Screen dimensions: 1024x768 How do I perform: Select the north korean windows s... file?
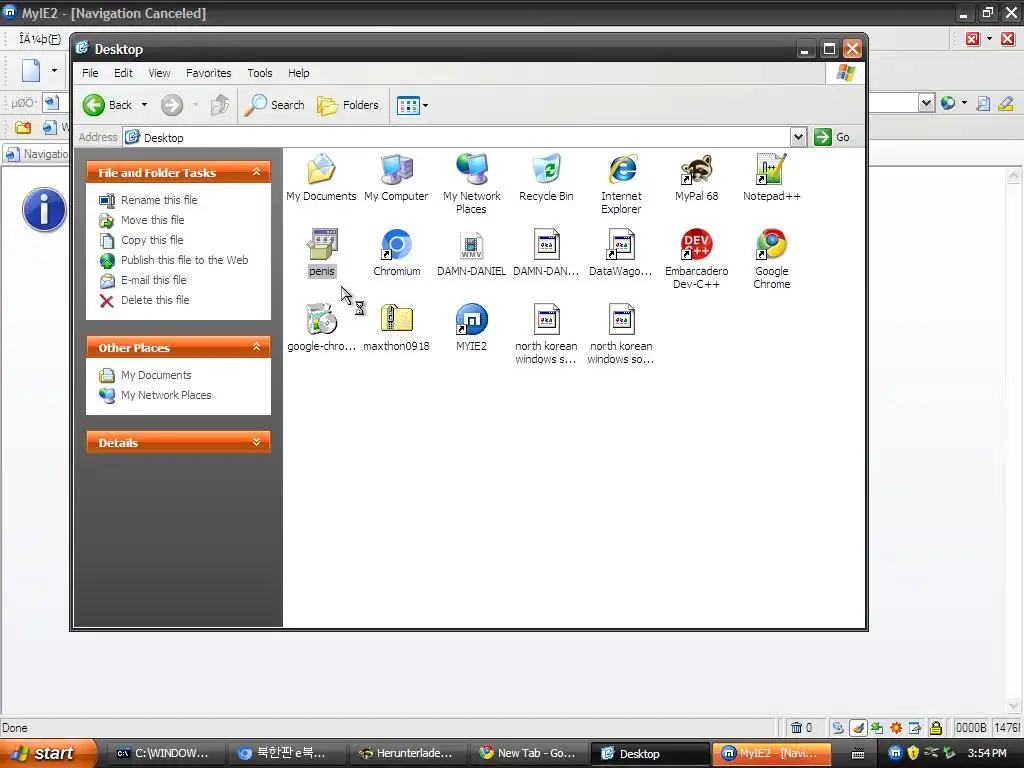[547, 334]
